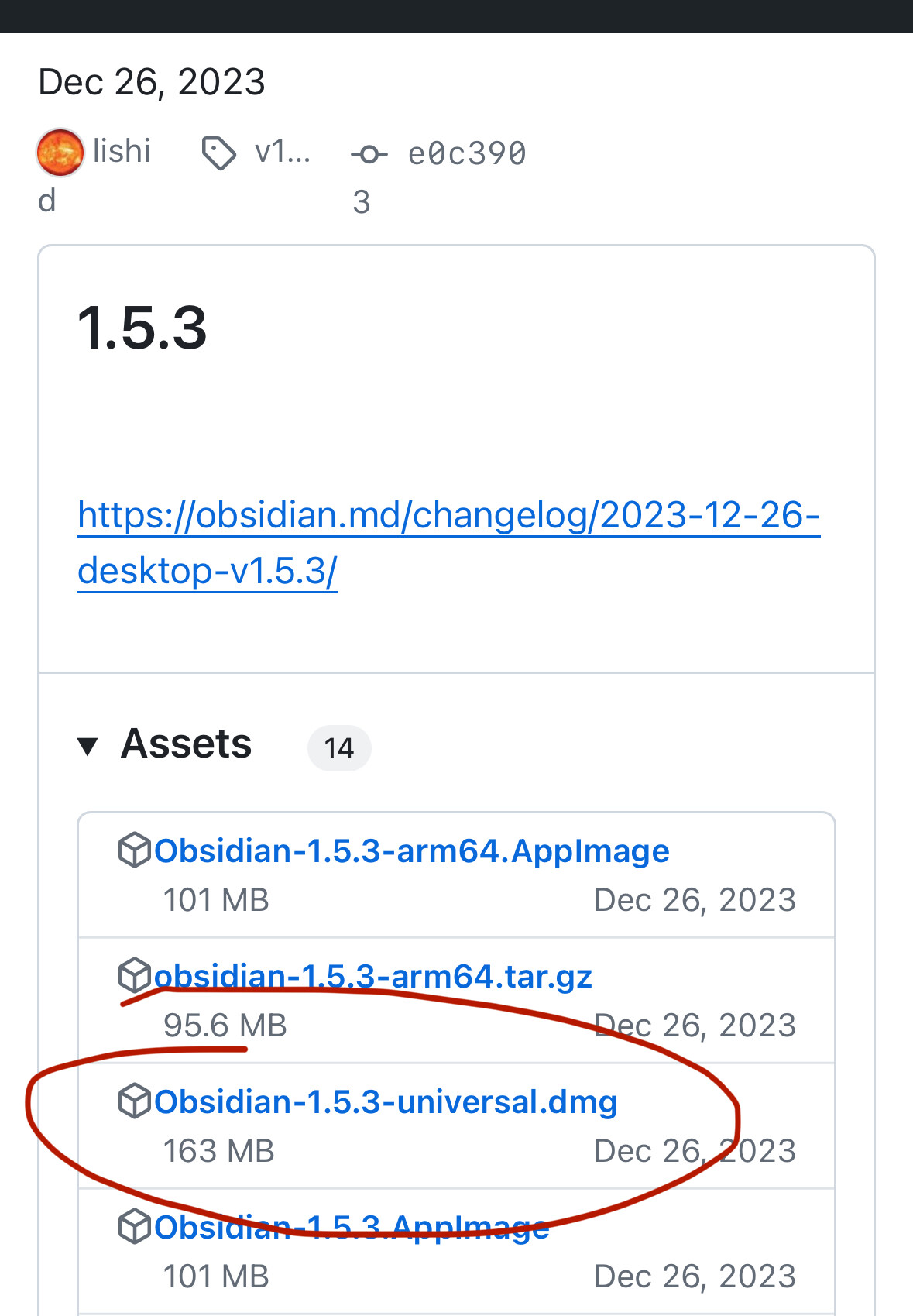Click package icon beside arm64.AppImage asset
This screenshot has width=913, height=1316.
(135, 850)
